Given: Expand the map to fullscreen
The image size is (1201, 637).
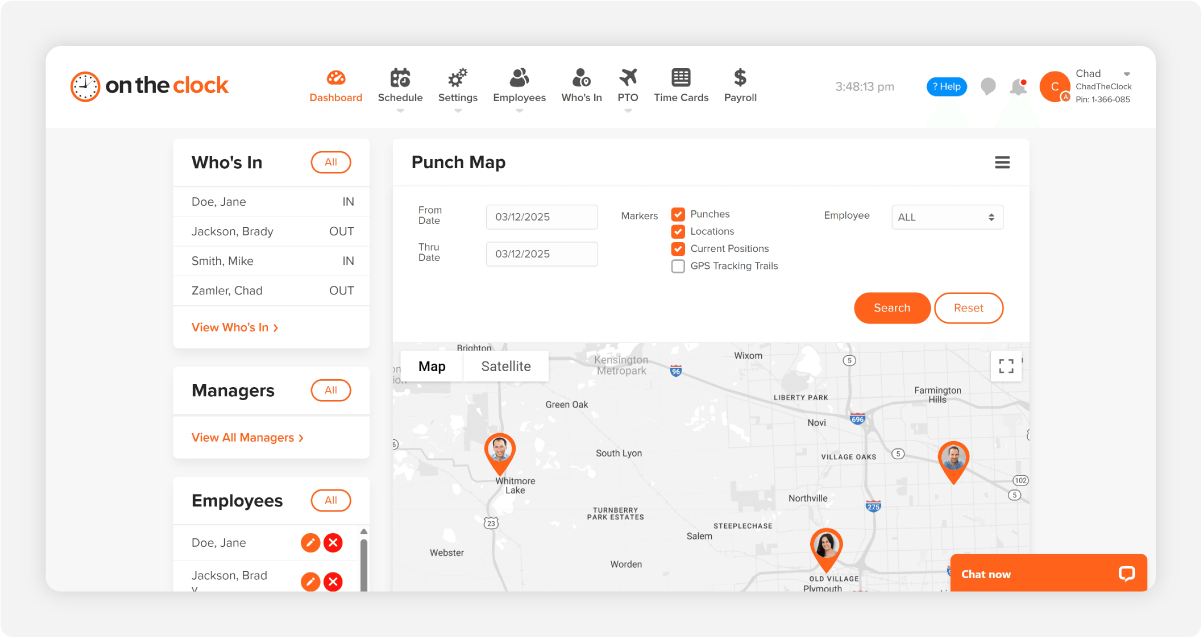Looking at the screenshot, I should (1006, 366).
